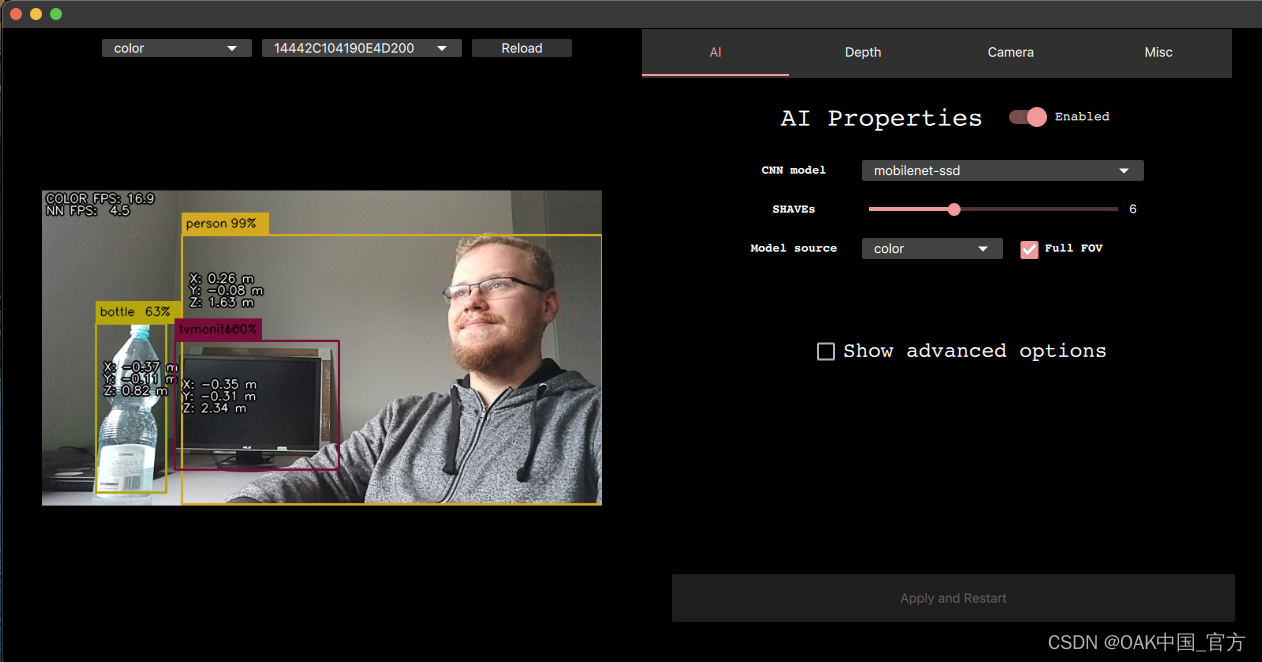1262x662 pixels.
Task: Click the yellow minimize window button
Action: tap(36, 14)
